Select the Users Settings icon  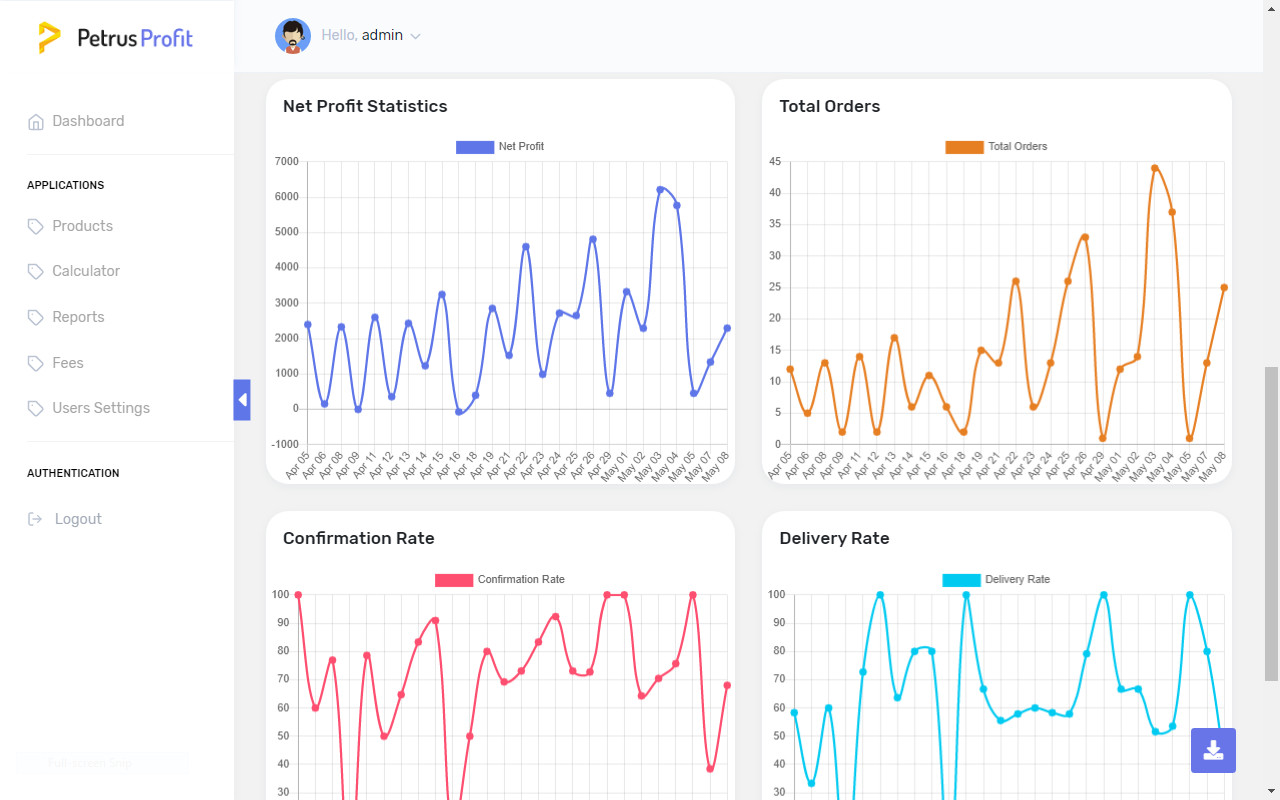35,408
